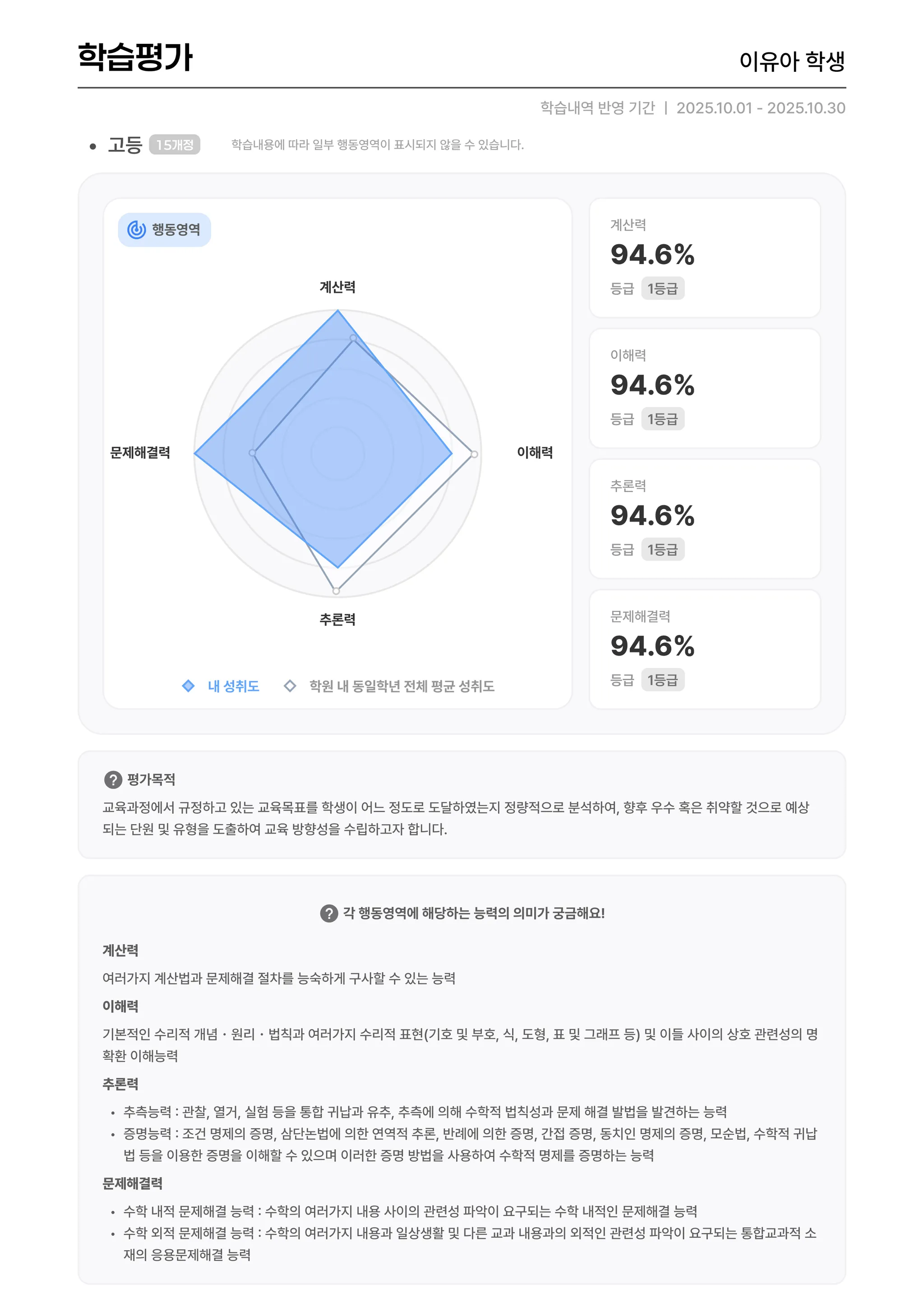Click the blue diamond icon for 내 성취도

pyautogui.click(x=188, y=686)
